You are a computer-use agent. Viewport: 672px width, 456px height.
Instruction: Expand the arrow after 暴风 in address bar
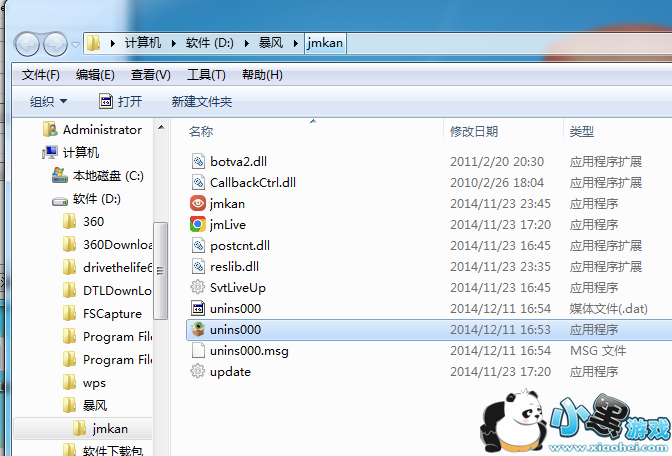pos(296,43)
